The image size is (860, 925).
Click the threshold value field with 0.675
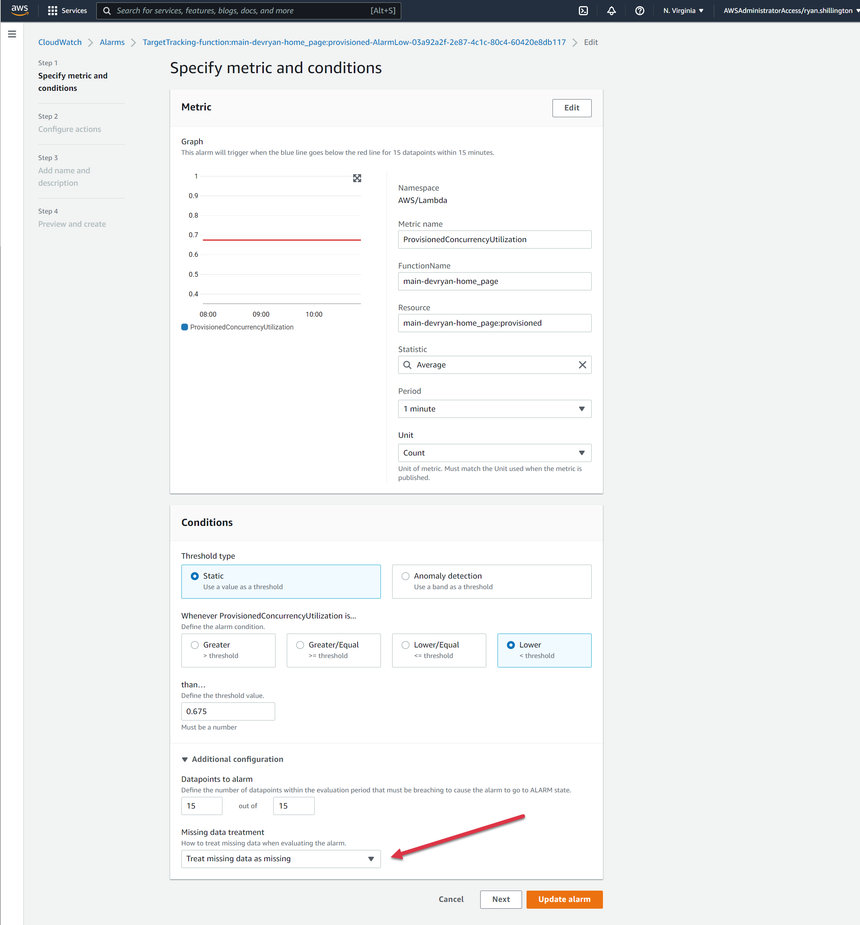tap(227, 711)
